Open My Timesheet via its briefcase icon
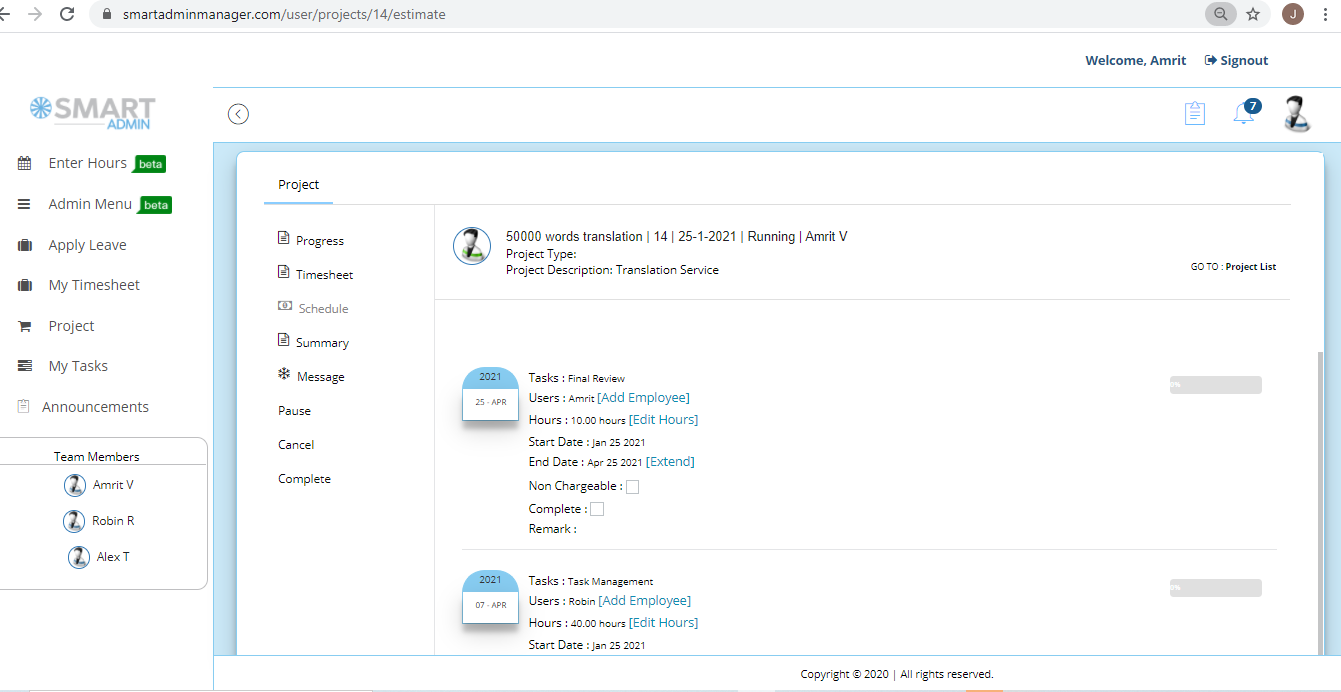The image size is (1341, 692). (22, 284)
